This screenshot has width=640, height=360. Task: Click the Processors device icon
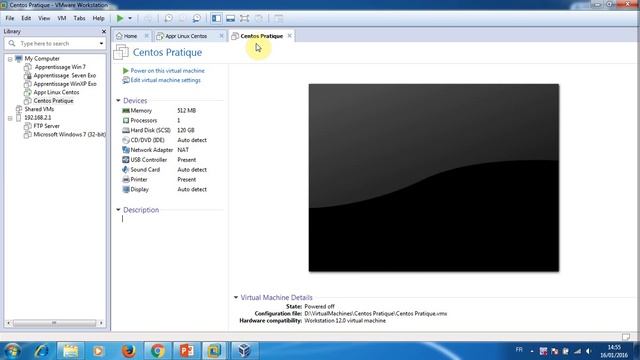click(126, 120)
